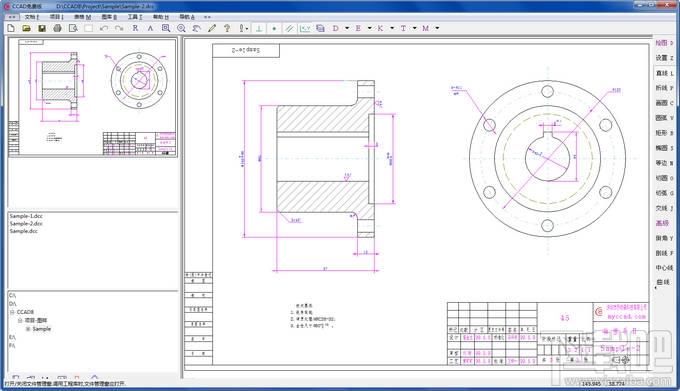Viewport: 680px width, 391px height.
Task: Choose the 倒角 Y chamfer tool
Action: pos(664,238)
